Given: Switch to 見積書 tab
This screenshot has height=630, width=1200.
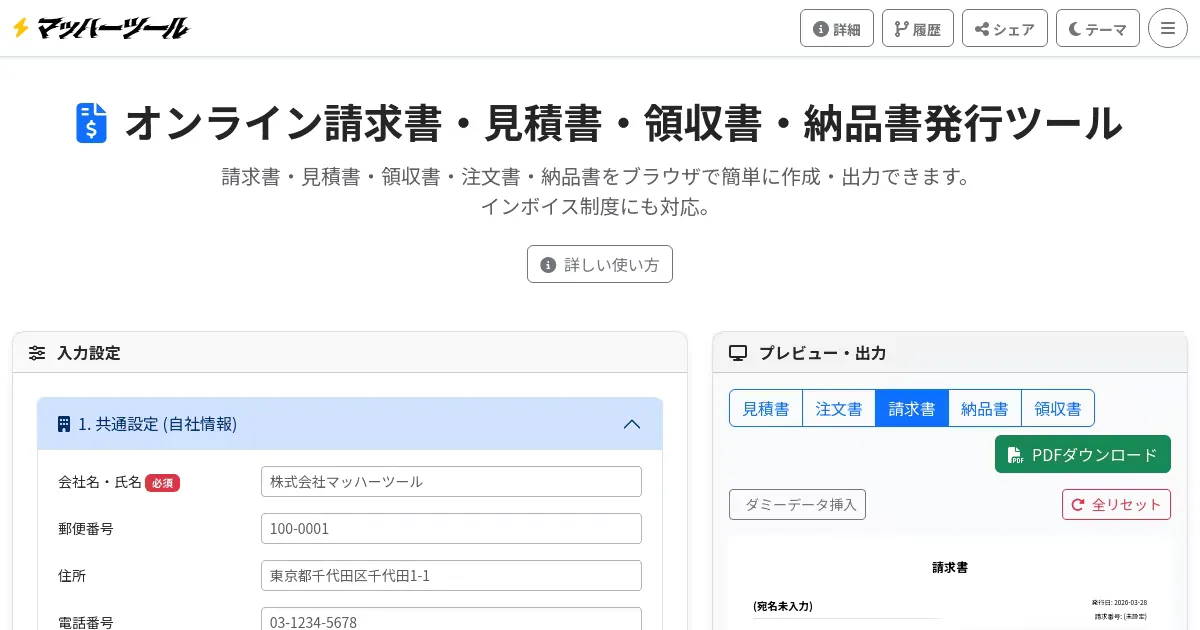Looking at the screenshot, I should click(766, 408).
